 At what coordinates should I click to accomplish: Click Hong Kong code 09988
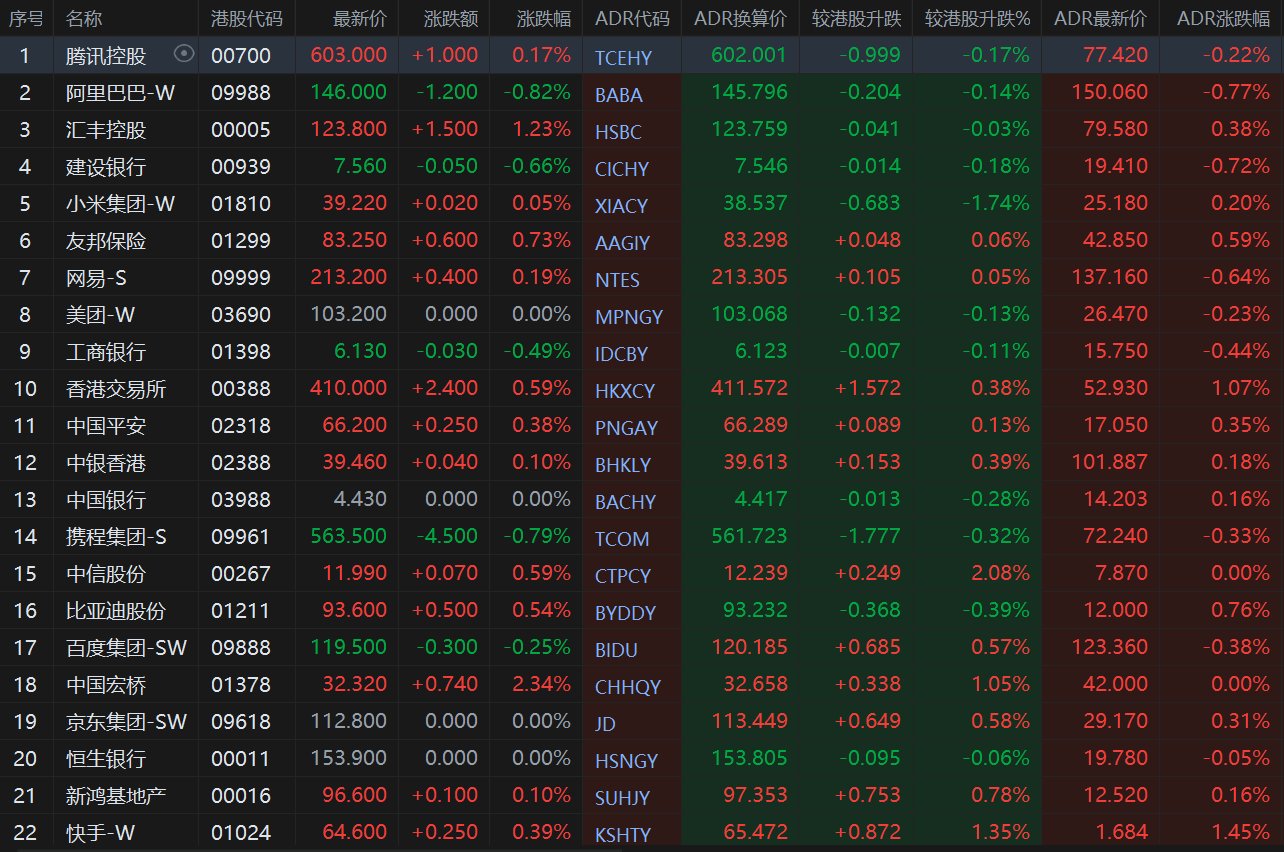pyautogui.click(x=241, y=93)
